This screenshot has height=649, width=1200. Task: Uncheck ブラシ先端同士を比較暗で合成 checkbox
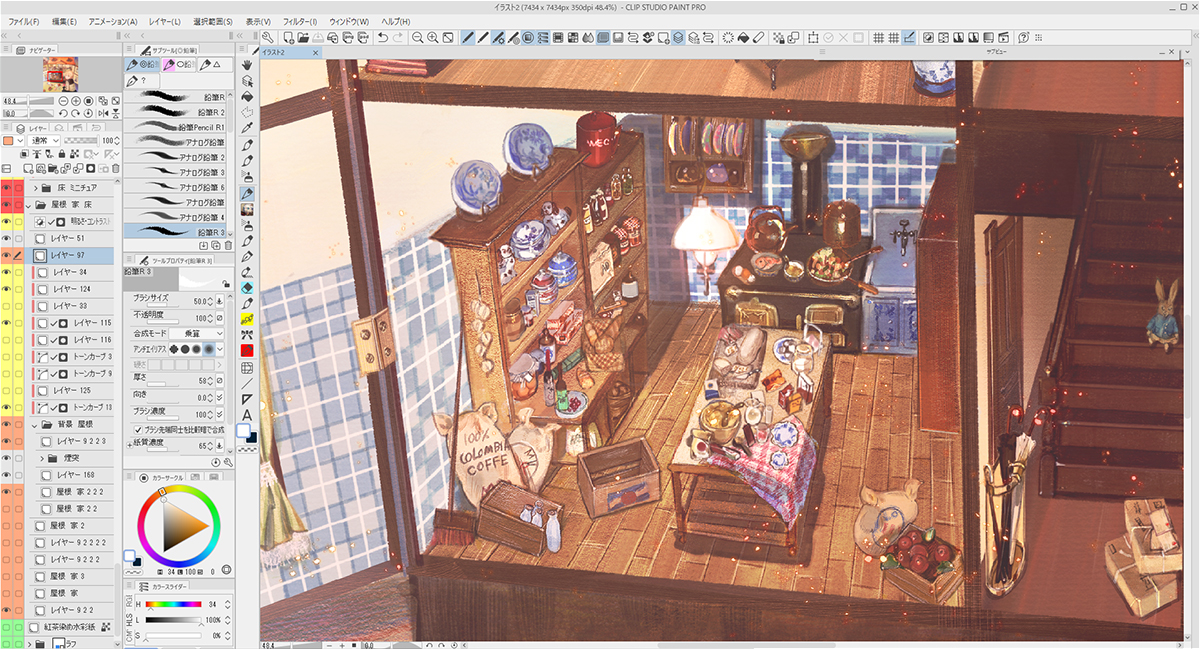coord(138,429)
